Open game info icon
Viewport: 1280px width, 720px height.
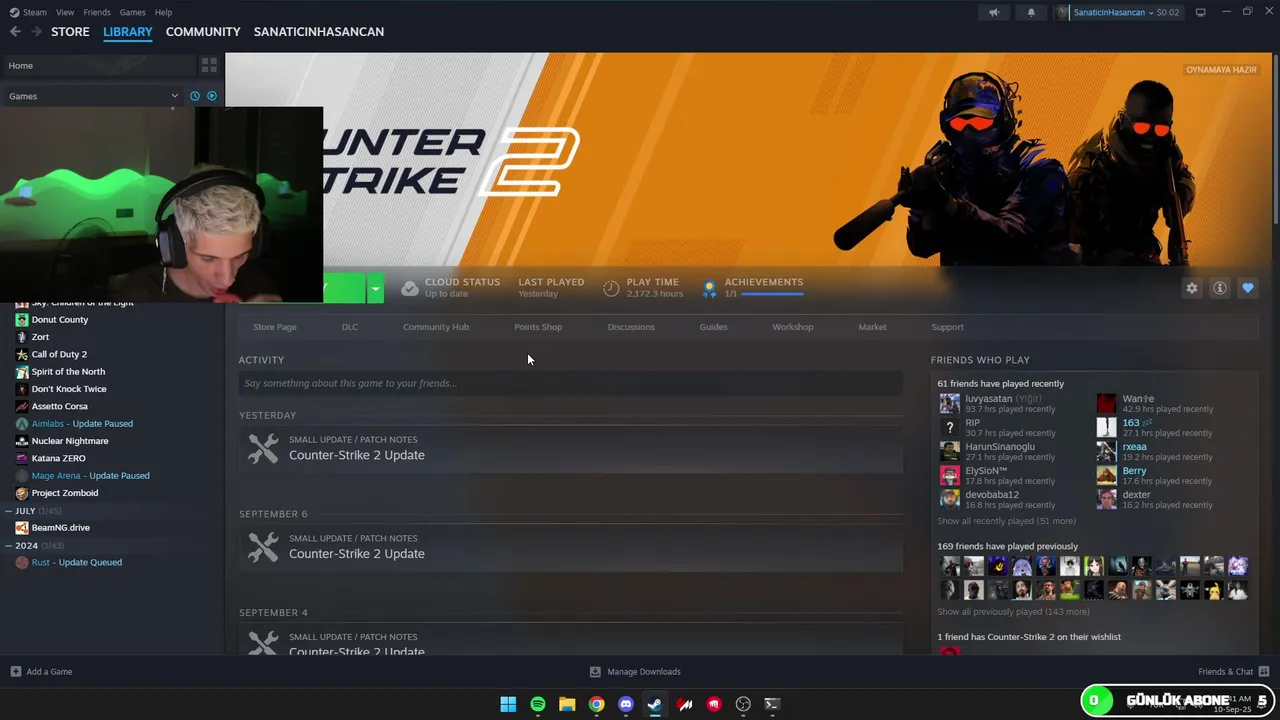[1220, 288]
